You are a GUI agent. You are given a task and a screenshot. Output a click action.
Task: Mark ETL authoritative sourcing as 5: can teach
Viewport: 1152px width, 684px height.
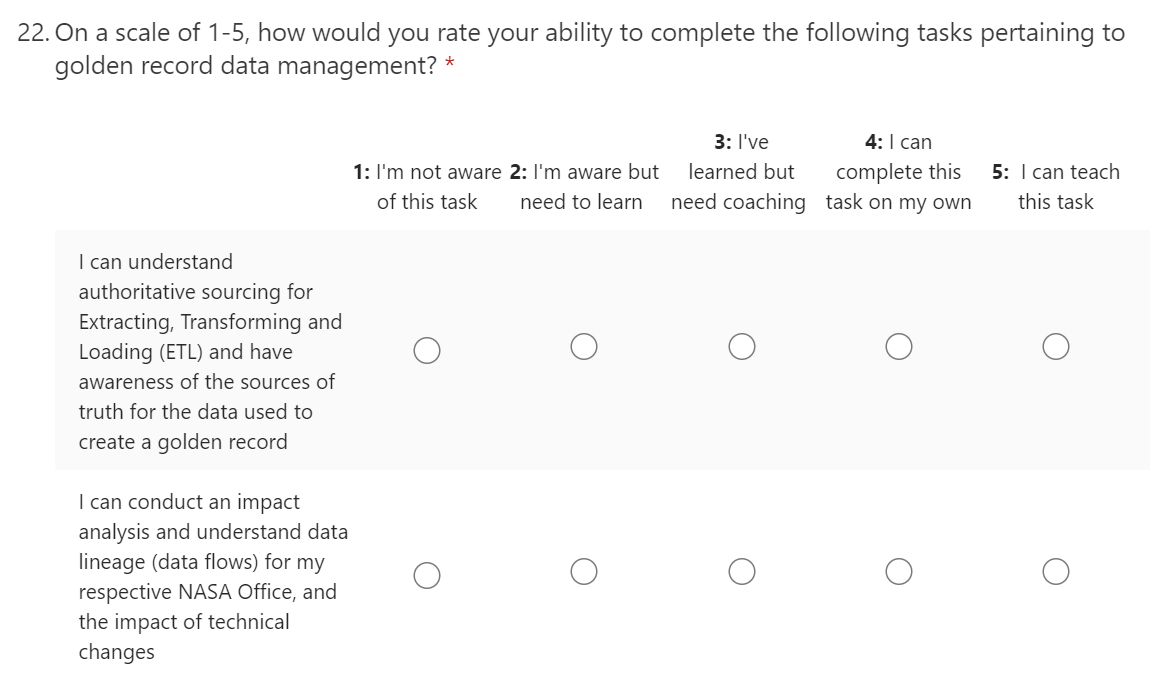point(1055,346)
